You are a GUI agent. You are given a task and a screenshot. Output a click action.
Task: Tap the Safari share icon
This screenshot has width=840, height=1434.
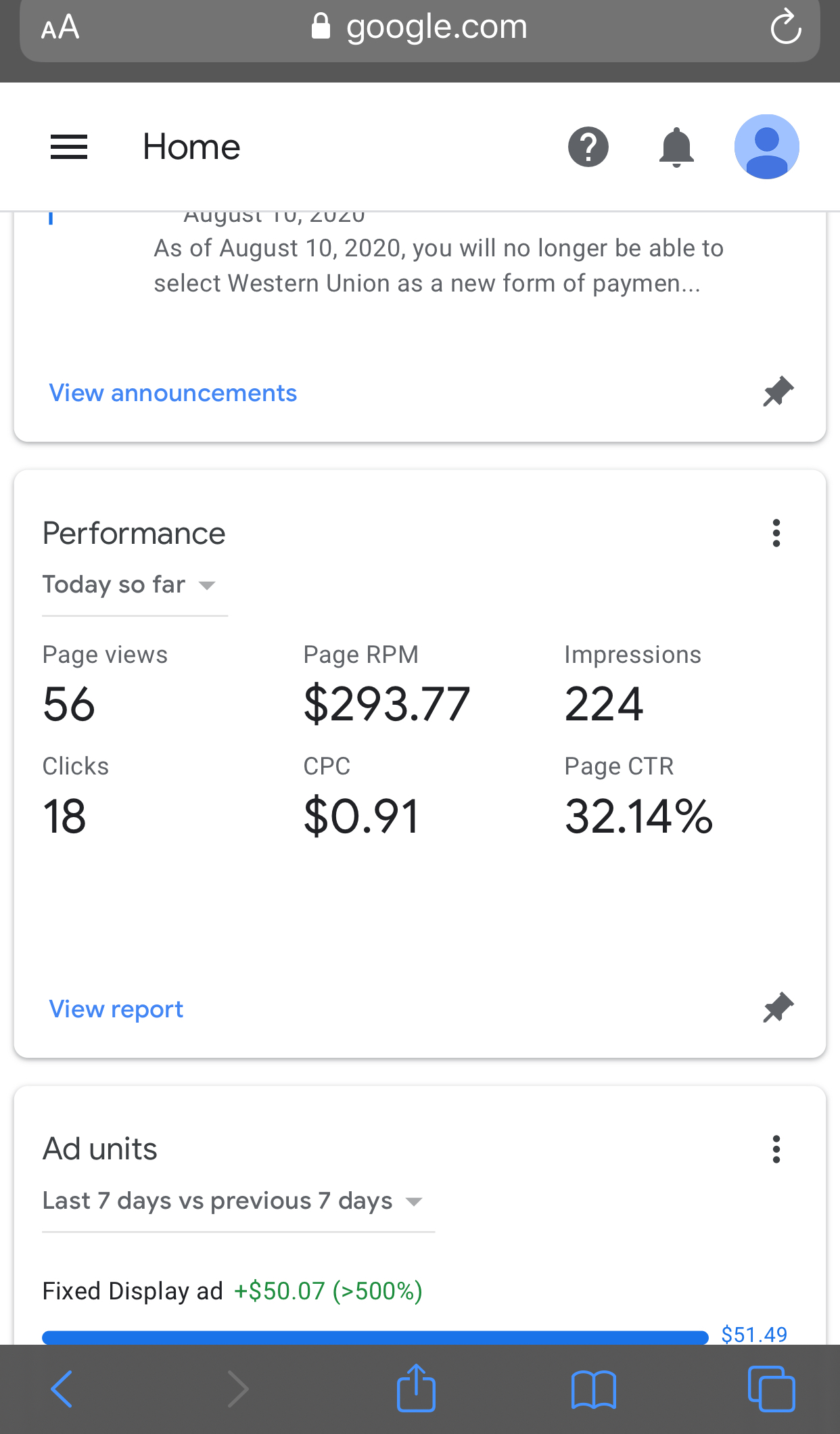416,1389
